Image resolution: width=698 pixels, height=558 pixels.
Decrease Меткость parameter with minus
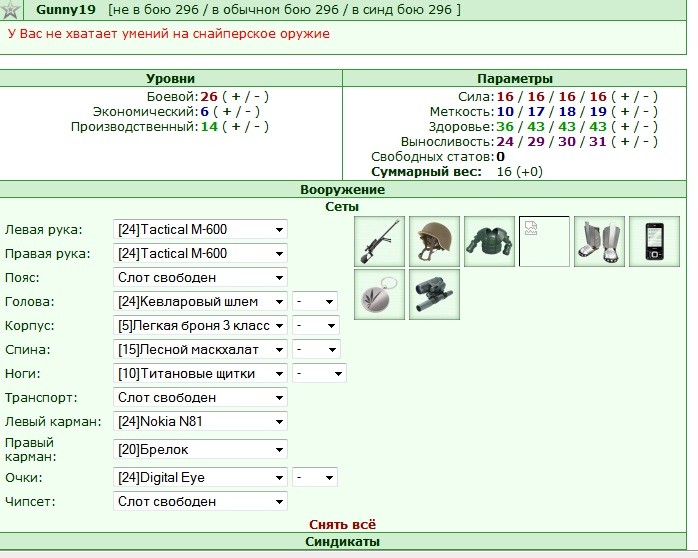pos(646,112)
